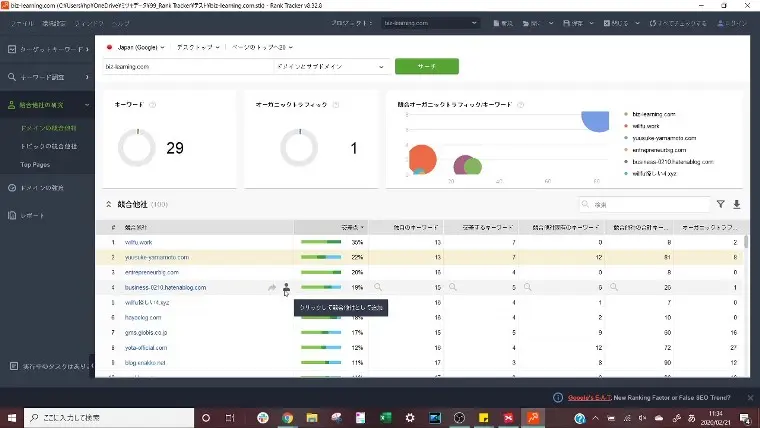This screenshot has width=760, height=428.
Task: Click the info icon next to キーワード
Action: tap(152, 104)
